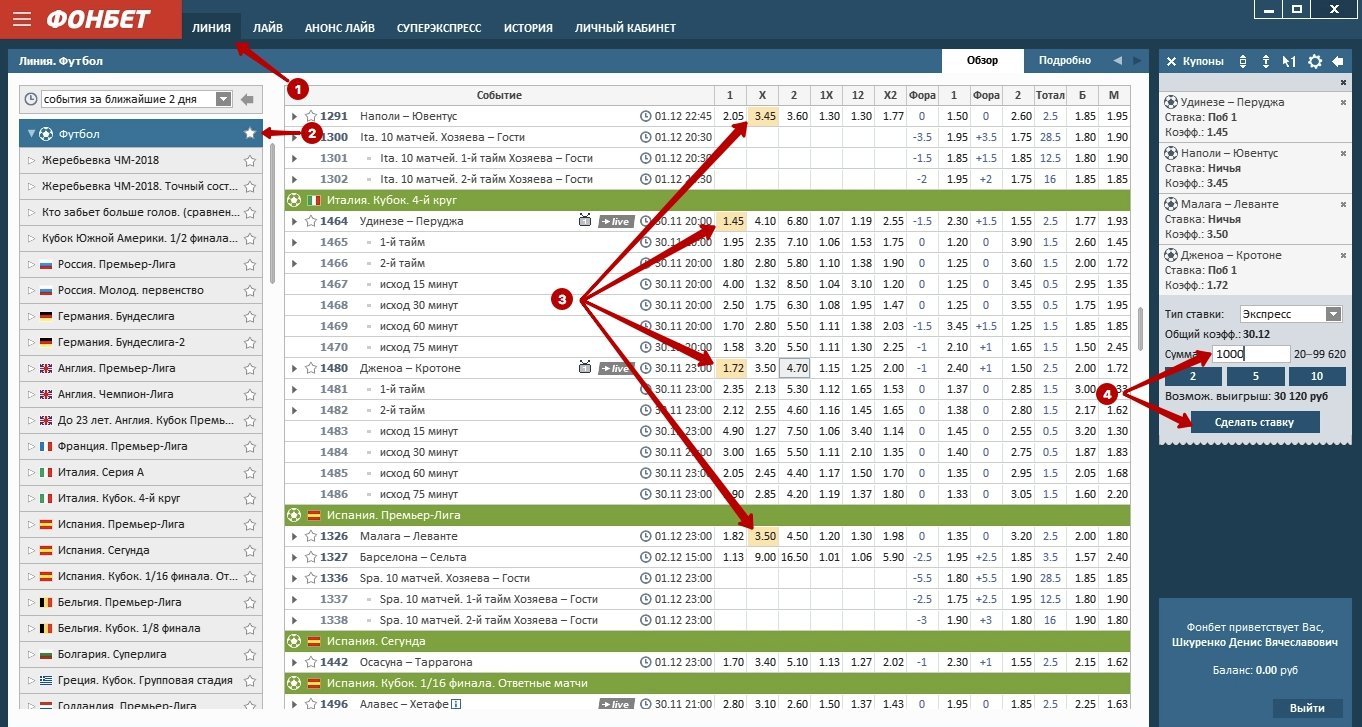This screenshot has width=1362, height=727.
Task: Click the one-click bet cursor icon in Купоны
Action: [x=1290, y=61]
